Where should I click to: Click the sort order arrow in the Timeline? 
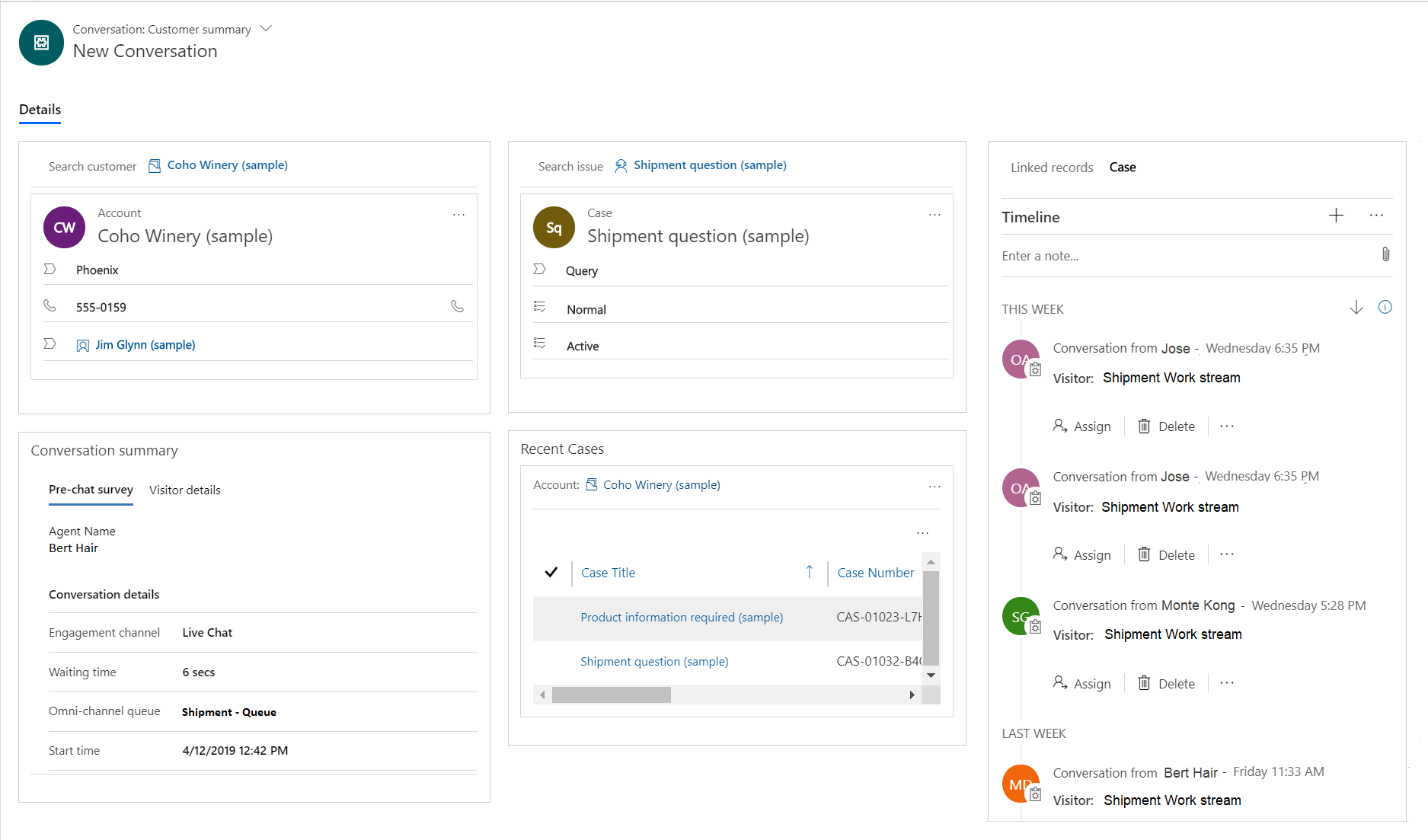tap(1356, 307)
